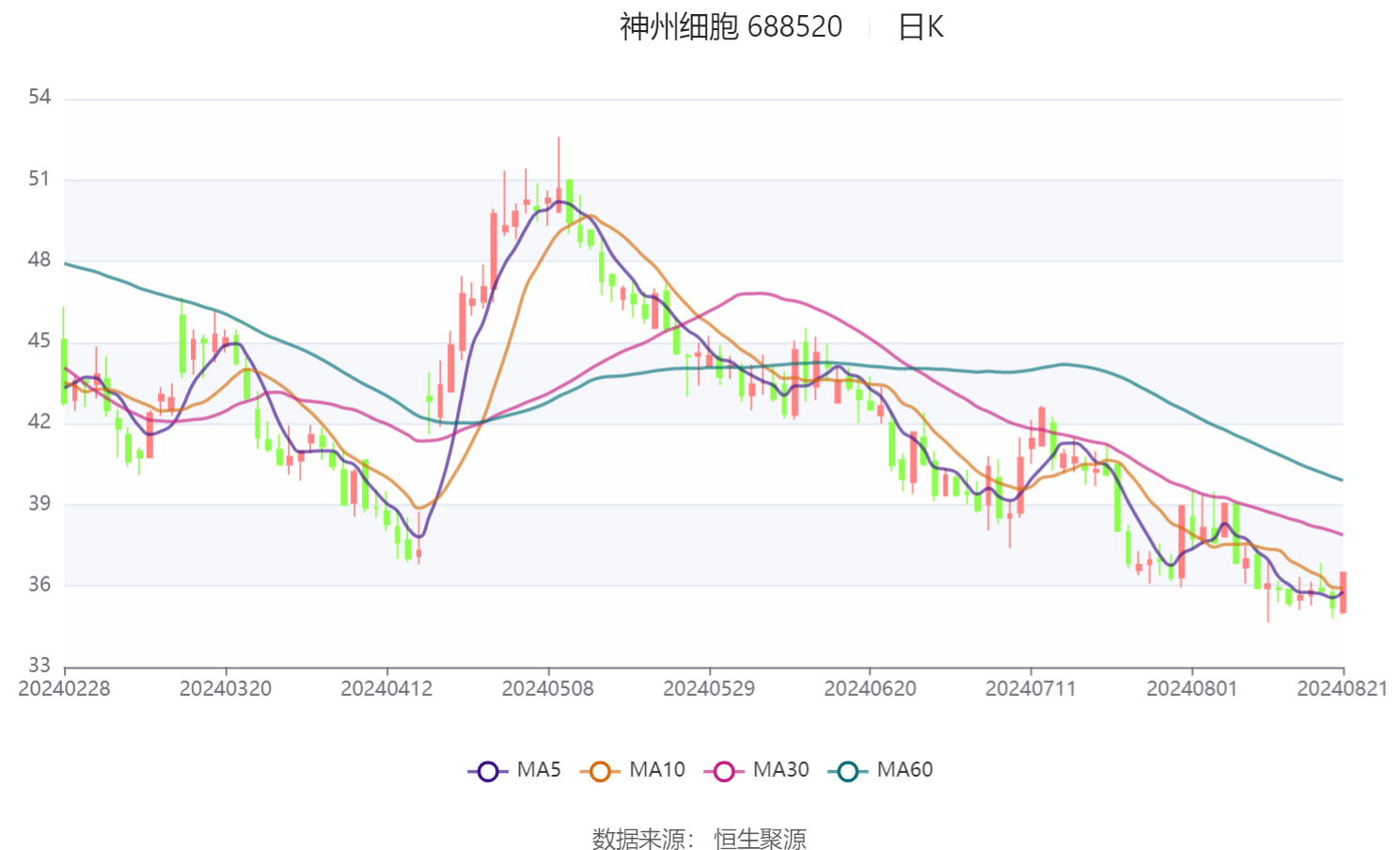Click x-axis date label 20240228

tap(64, 688)
